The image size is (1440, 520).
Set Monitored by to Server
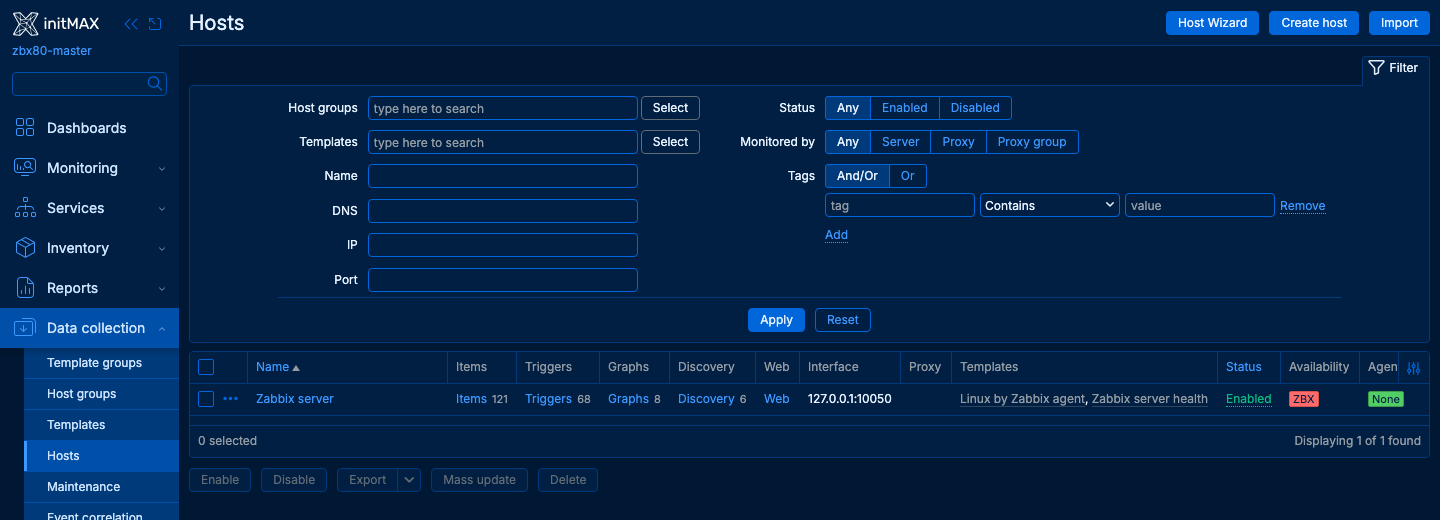tap(900, 142)
